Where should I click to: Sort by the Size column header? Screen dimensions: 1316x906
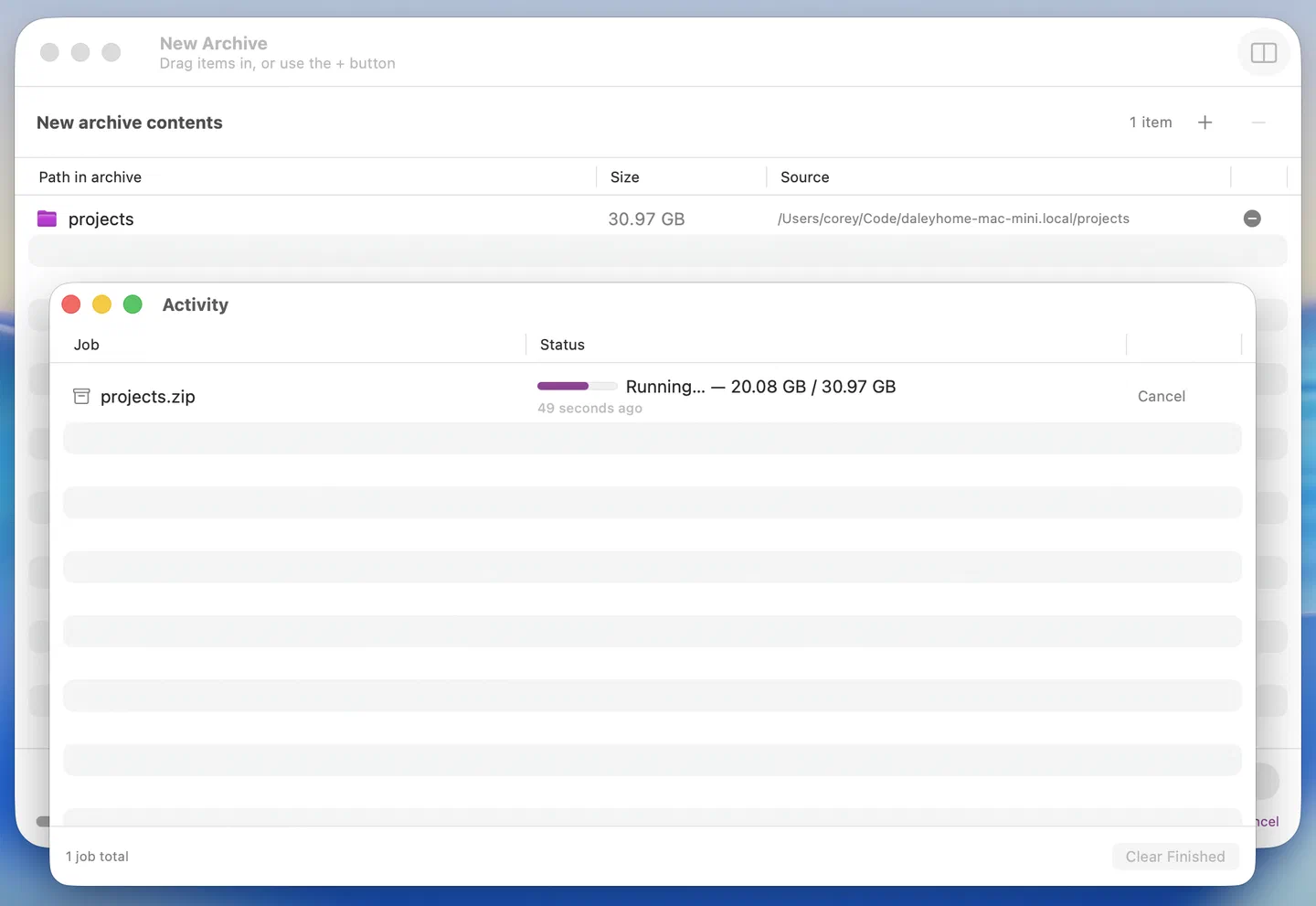pos(624,177)
